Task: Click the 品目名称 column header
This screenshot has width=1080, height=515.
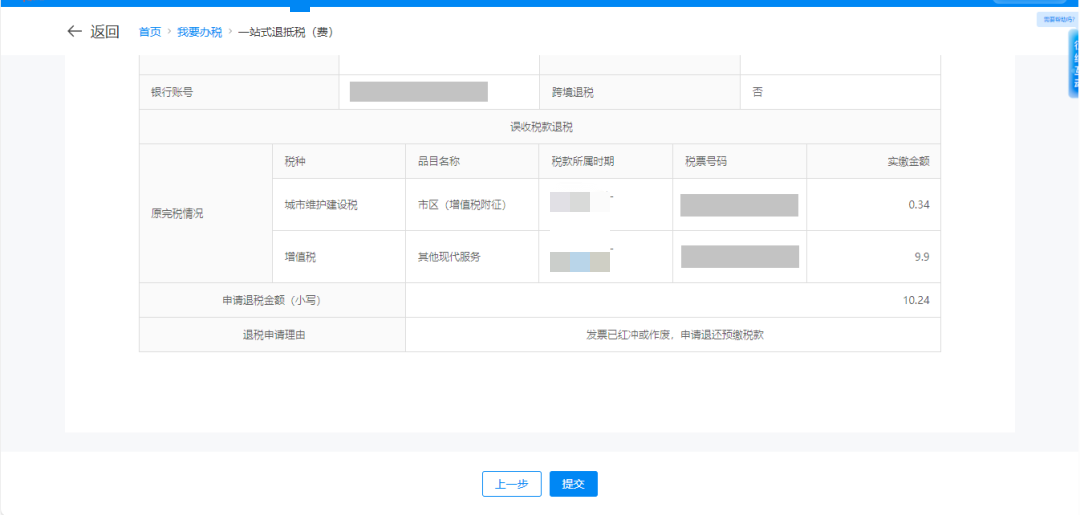Action: click(x=472, y=162)
